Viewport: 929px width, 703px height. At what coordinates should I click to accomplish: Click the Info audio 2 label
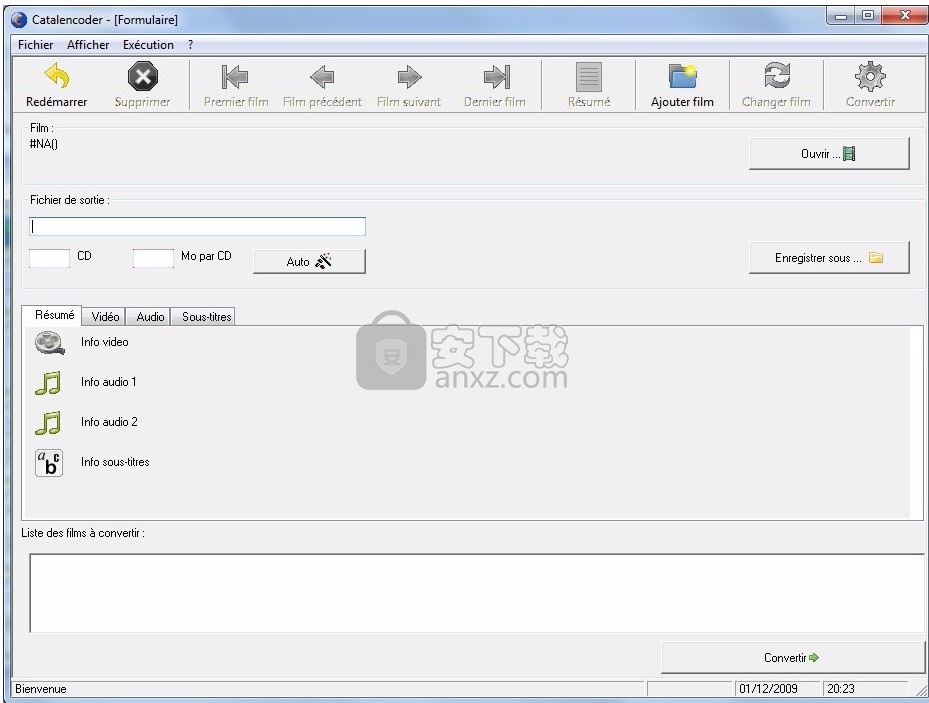click(109, 422)
